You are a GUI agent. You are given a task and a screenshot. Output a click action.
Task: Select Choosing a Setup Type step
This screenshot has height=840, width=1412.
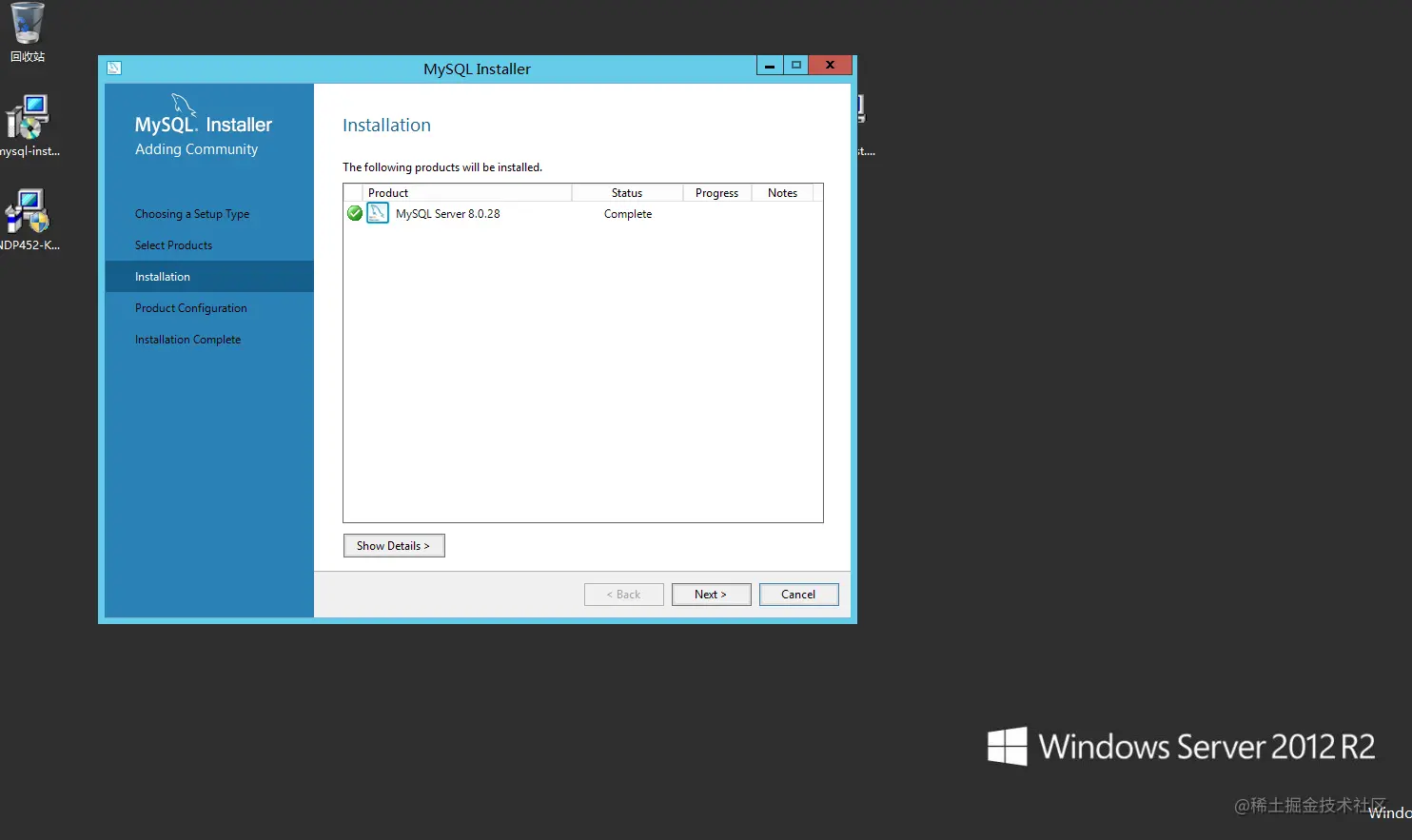click(x=192, y=214)
